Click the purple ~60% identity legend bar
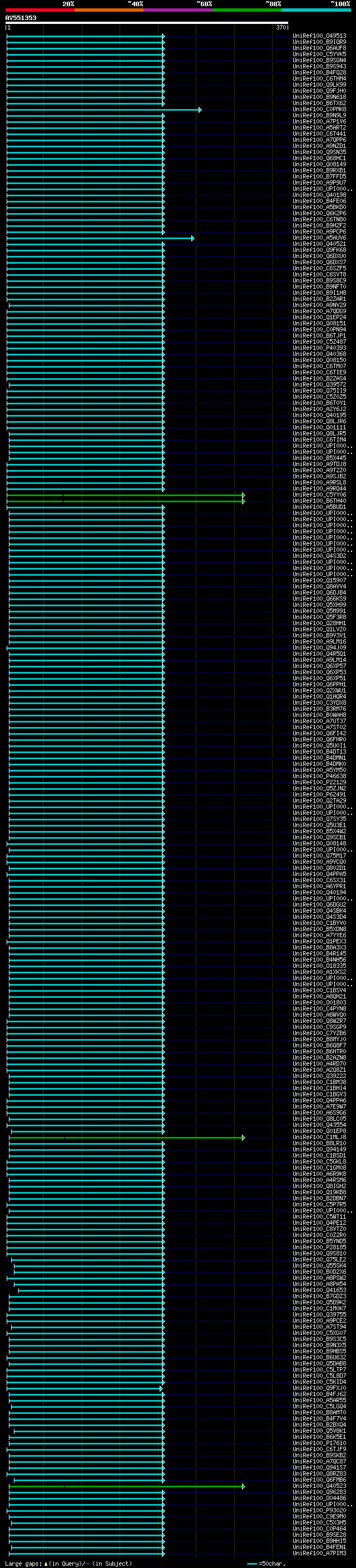The image size is (356, 1568). pos(177,10)
